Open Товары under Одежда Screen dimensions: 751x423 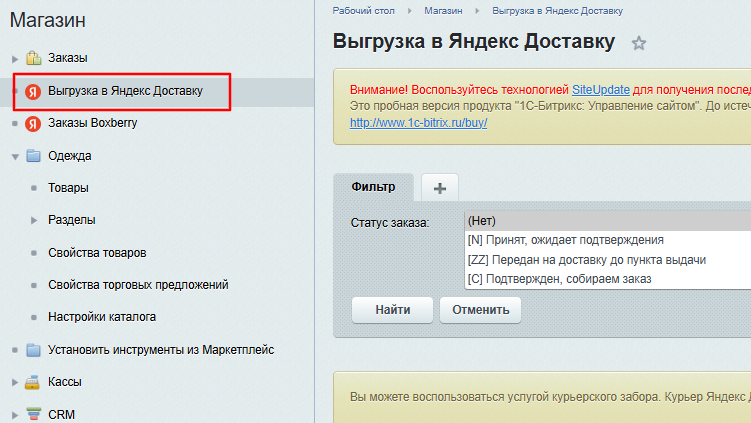point(68,188)
